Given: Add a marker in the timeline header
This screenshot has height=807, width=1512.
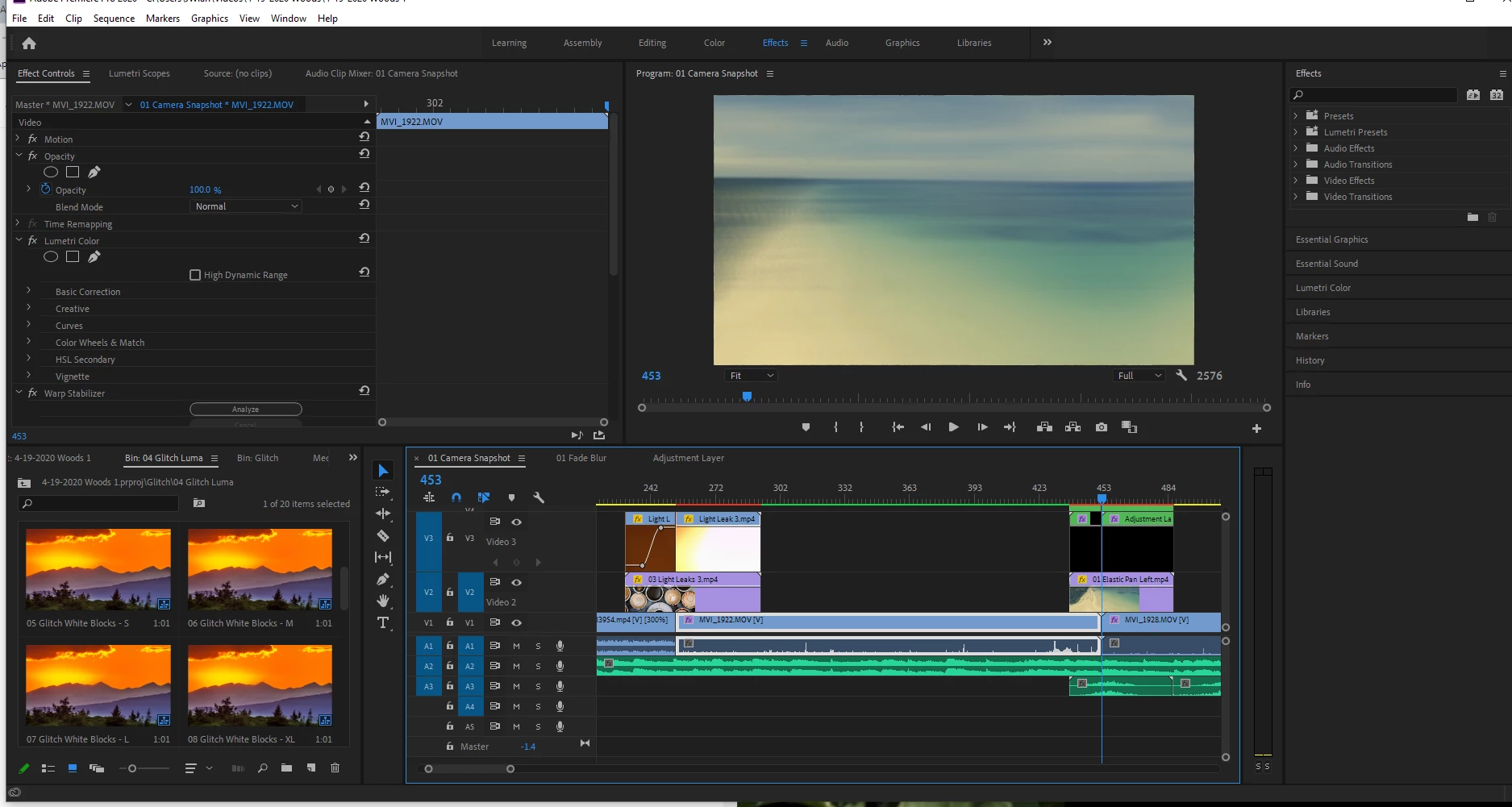Looking at the screenshot, I should (x=511, y=497).
